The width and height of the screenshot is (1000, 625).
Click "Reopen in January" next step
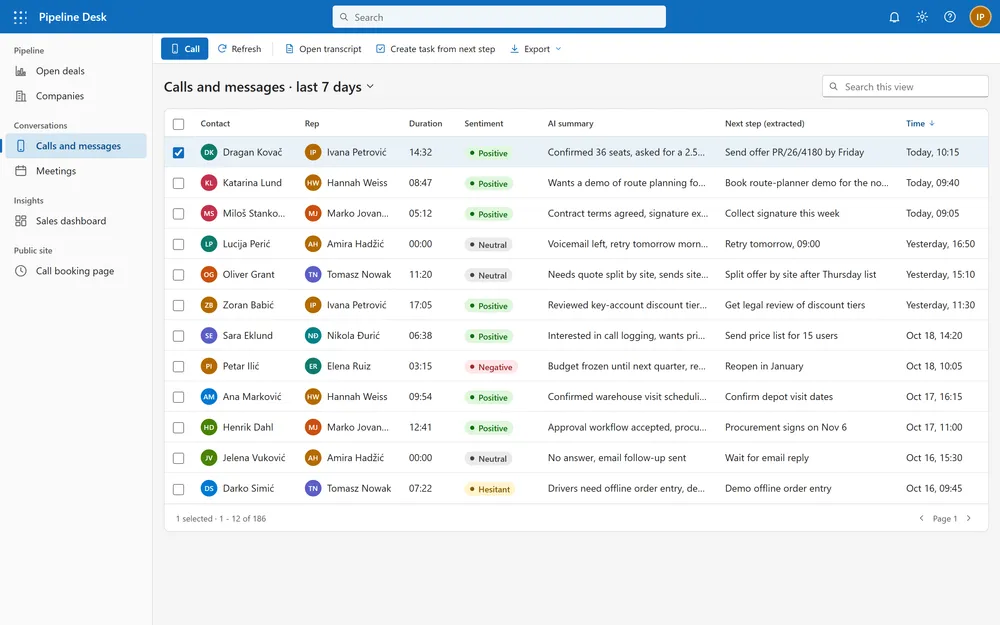[x=764, y=367]
